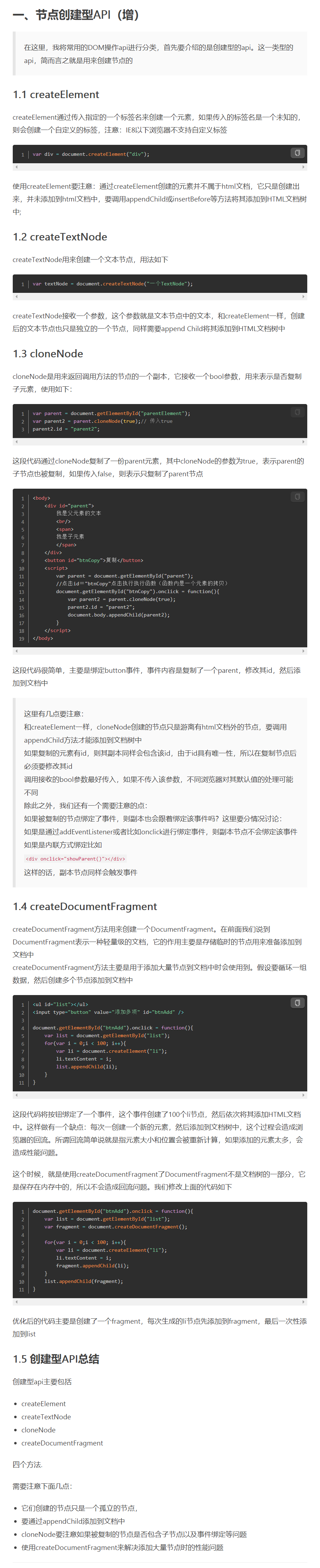Image resolution: width=320 pixels, height=1568 pixels.
Task: Click the createElement bullet in the summary list
Action: (44, 1404)
